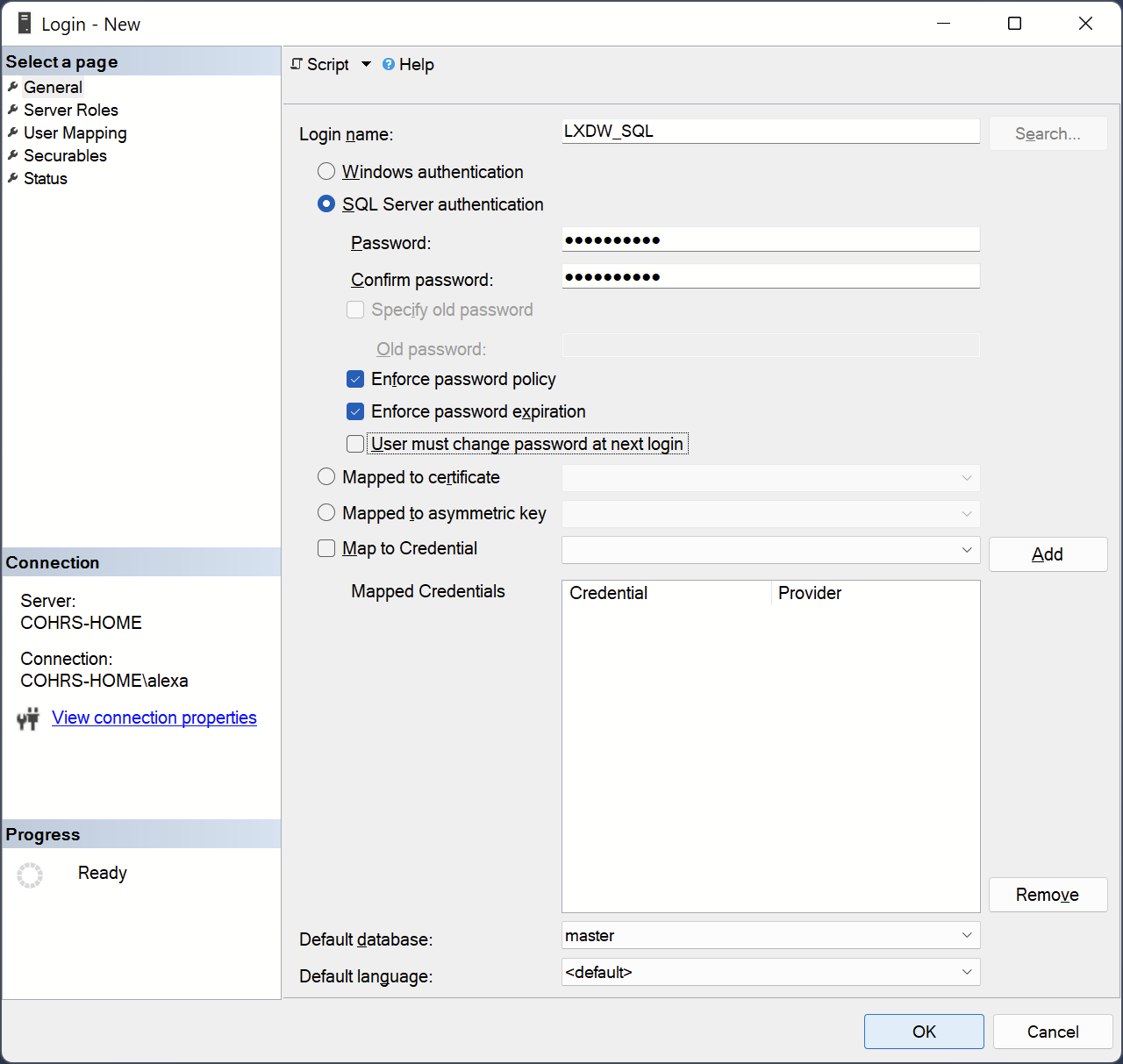Image resolution: width=1123 pixels, height=1064 pixels.
Task: Click the Script toolbar icon
Action: (x=297, y=64)
